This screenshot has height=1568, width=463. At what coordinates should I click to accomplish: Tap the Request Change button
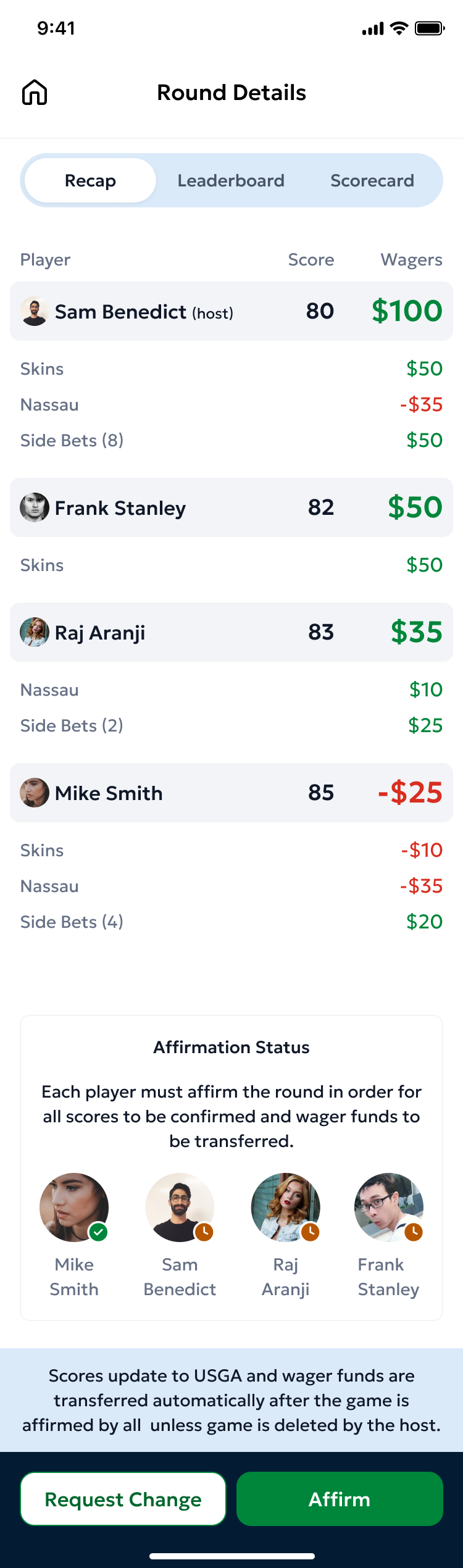122,1499
